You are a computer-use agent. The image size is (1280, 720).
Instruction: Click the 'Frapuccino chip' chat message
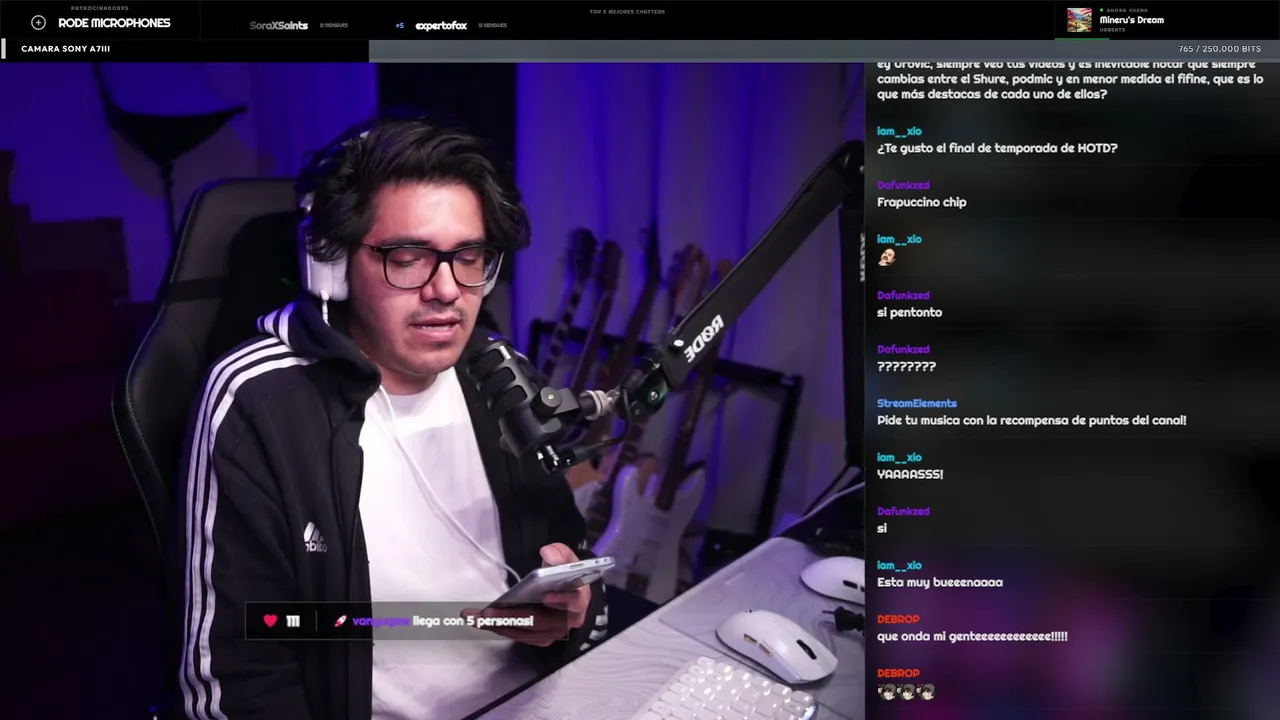922,202
